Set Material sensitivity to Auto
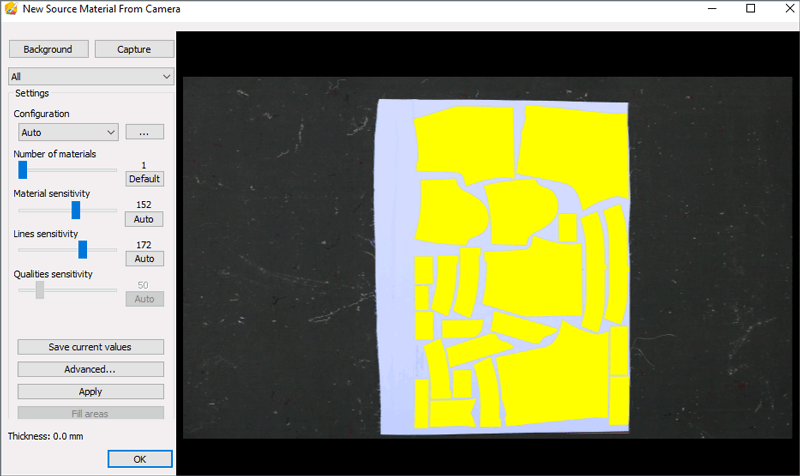 pyautogui.click(x=145, y=219)
